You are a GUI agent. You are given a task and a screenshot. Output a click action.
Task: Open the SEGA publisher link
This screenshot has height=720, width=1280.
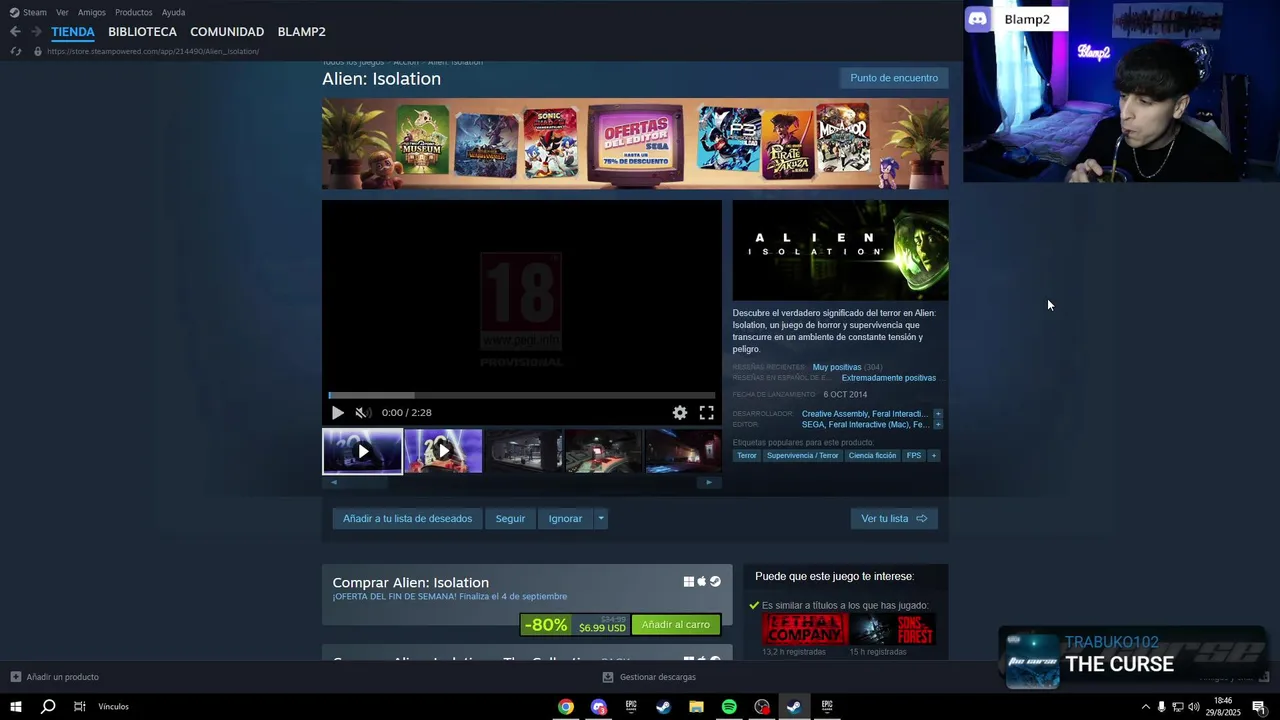[813, 425]
